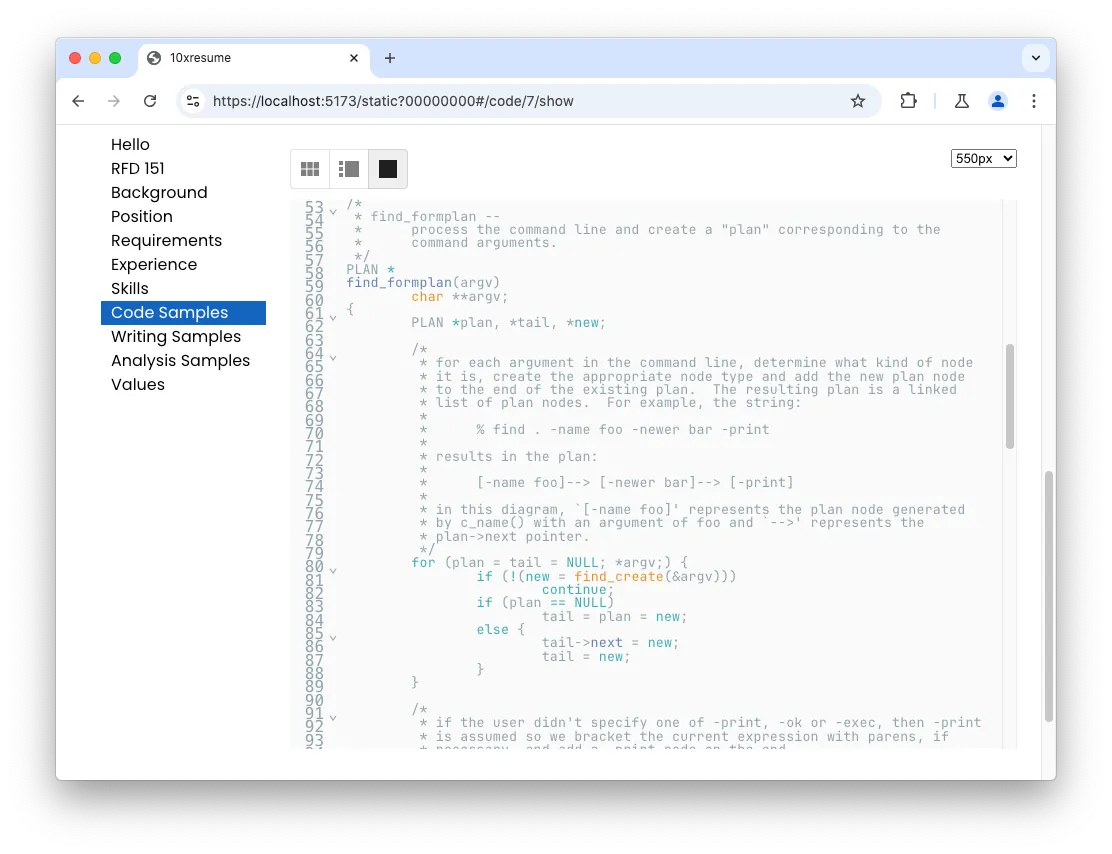Image resolution: width=1112 pixels, height=854 pixels.
Task: Click the site info icon in address bar
Action: [192, 101]
